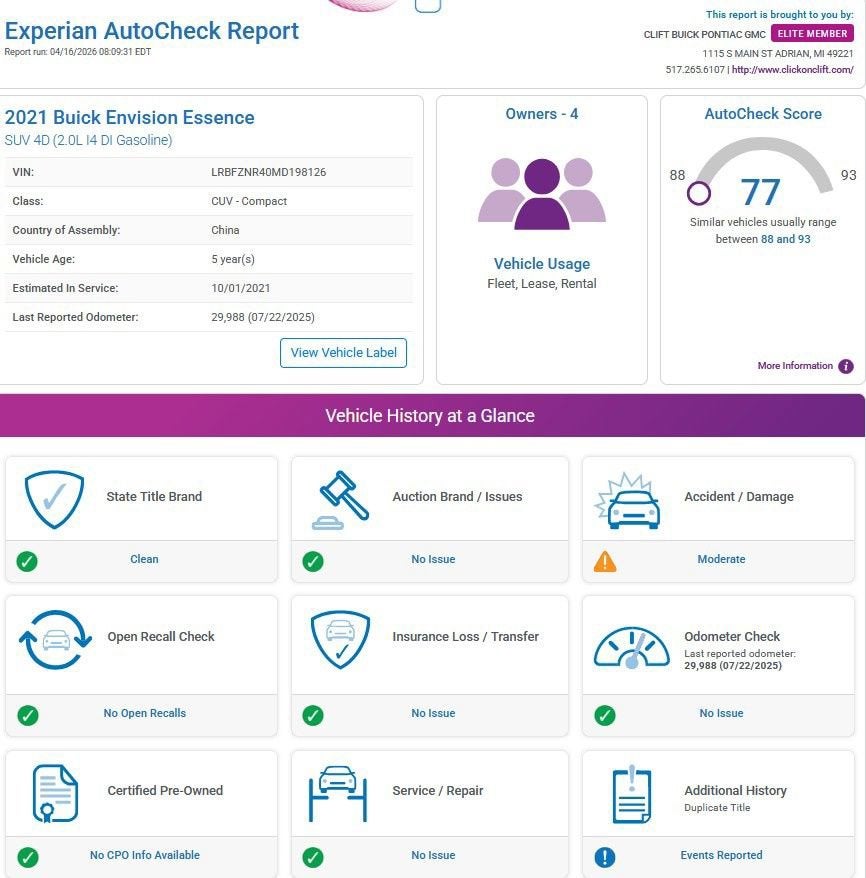
Task: Click the AutoCheck Score gauge marker
Action: pos(699,193)
